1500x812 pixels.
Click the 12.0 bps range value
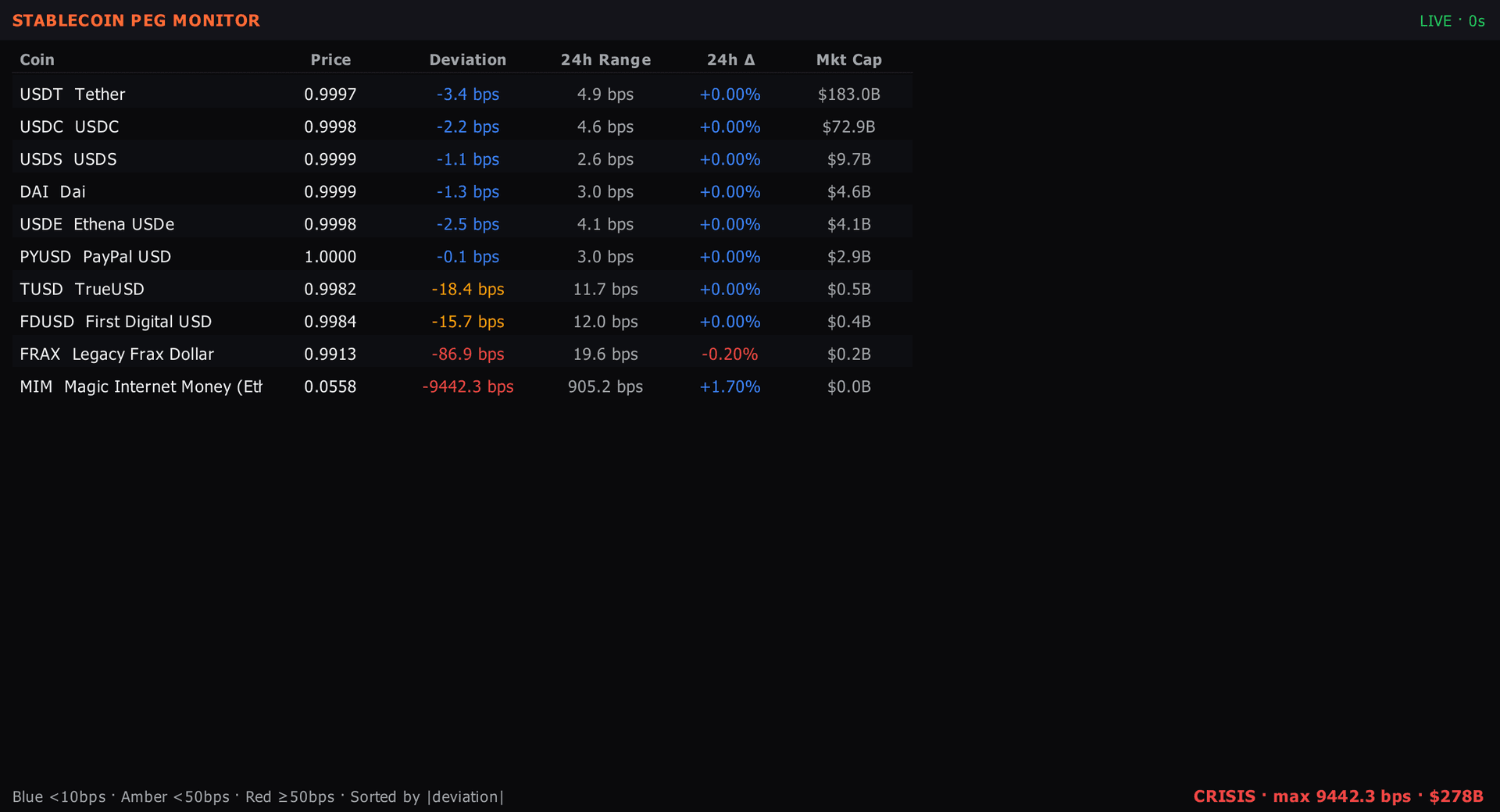pos(605,322)
